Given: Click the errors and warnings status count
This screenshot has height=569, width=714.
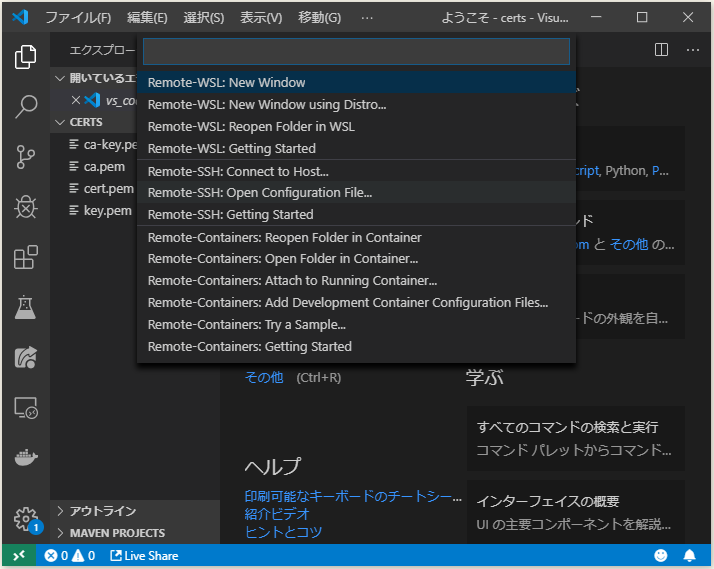Looking at the screenshot, I should pos(70,556).
